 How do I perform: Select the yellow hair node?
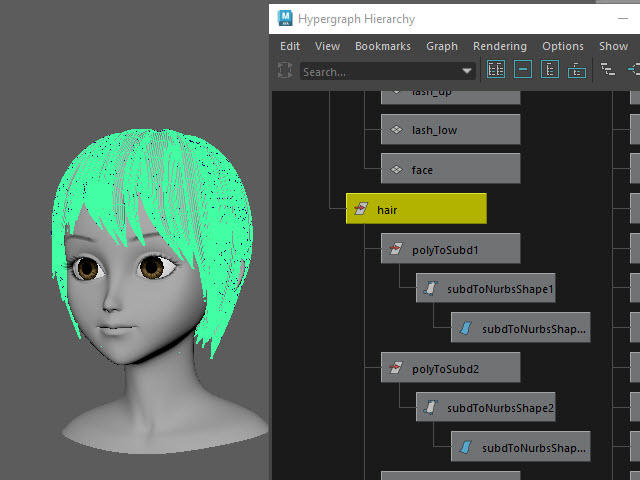point(416,209)
